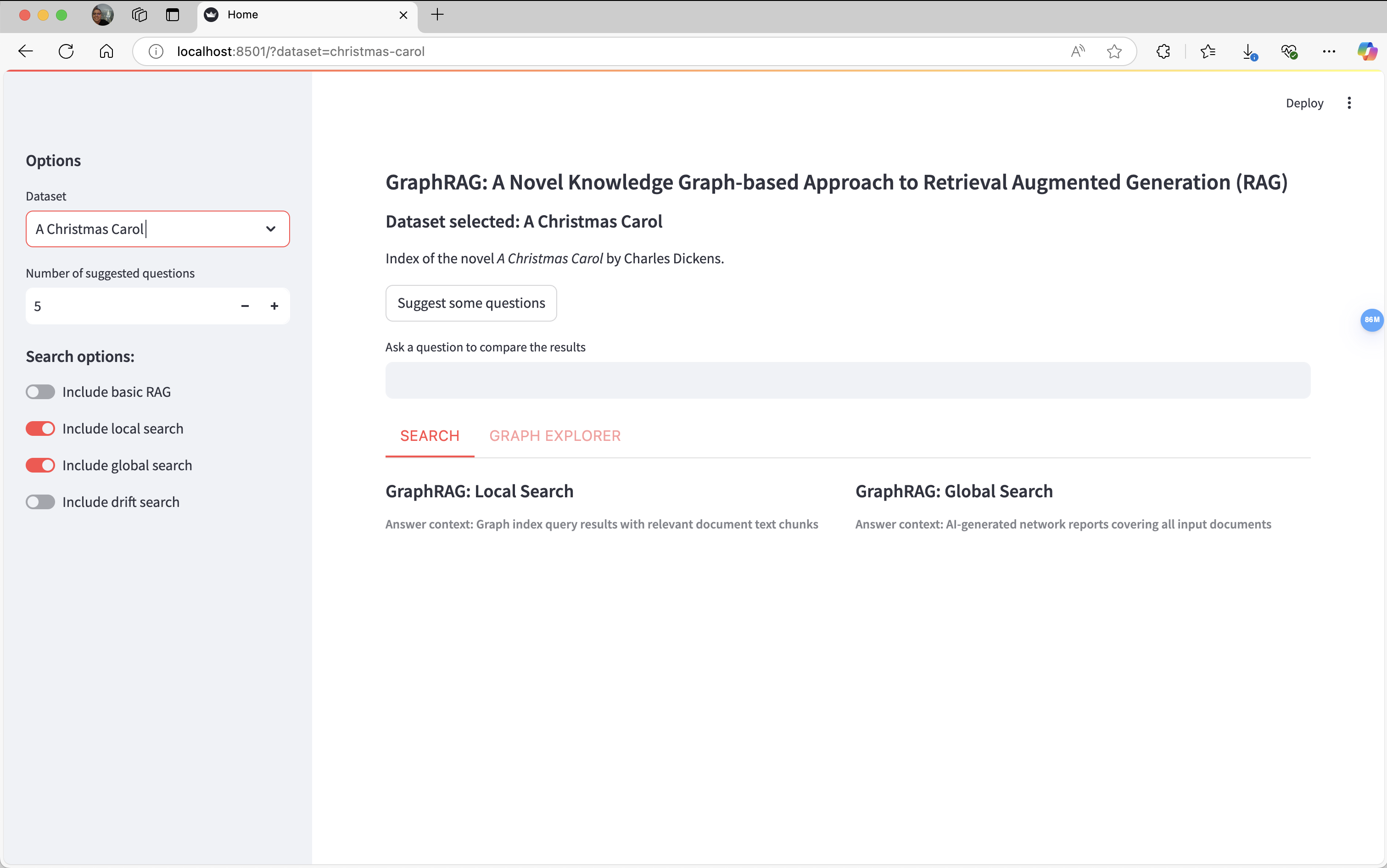Click the Deploy button
Image resolution: width=1387 pixels, height=868 pixels.
1304,103
